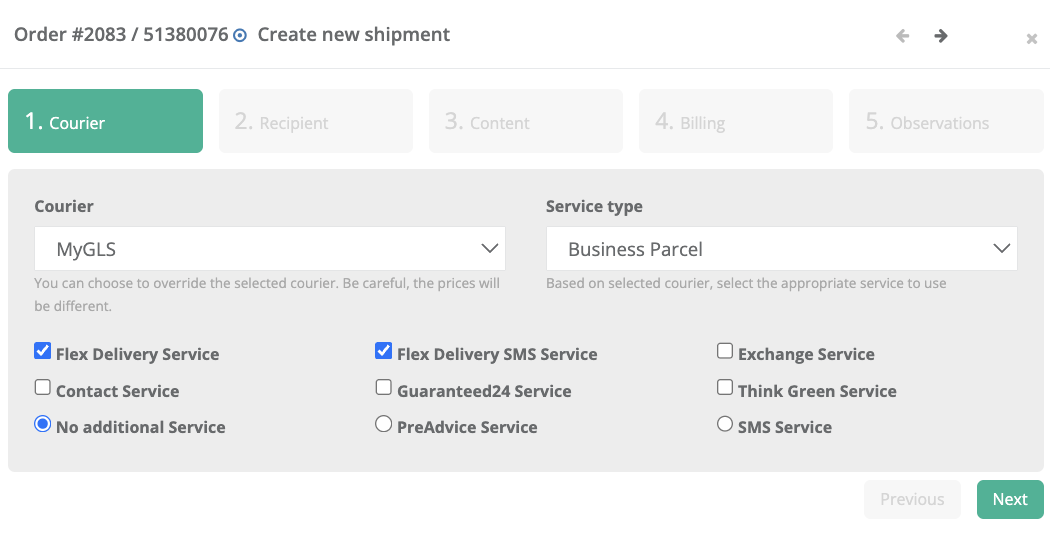Disable Flex Delivery SMS Service checkbox

(x=383, y=352)
